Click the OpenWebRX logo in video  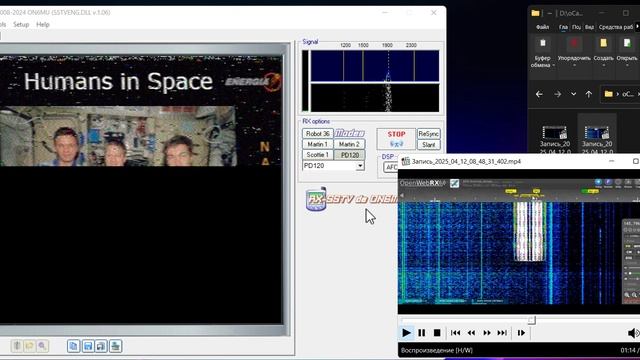pos(422,183)
